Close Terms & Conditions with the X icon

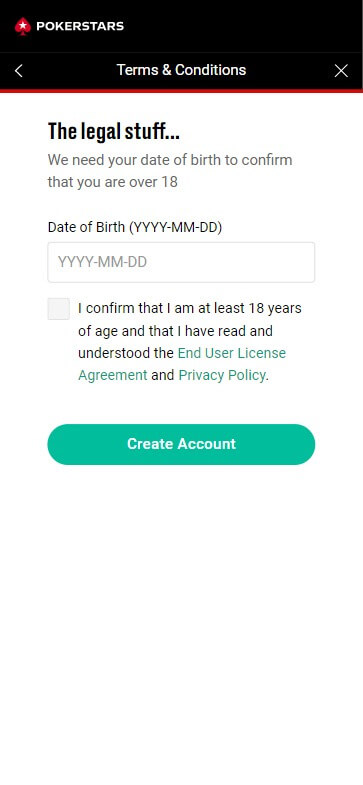click(x=341, y=71)
